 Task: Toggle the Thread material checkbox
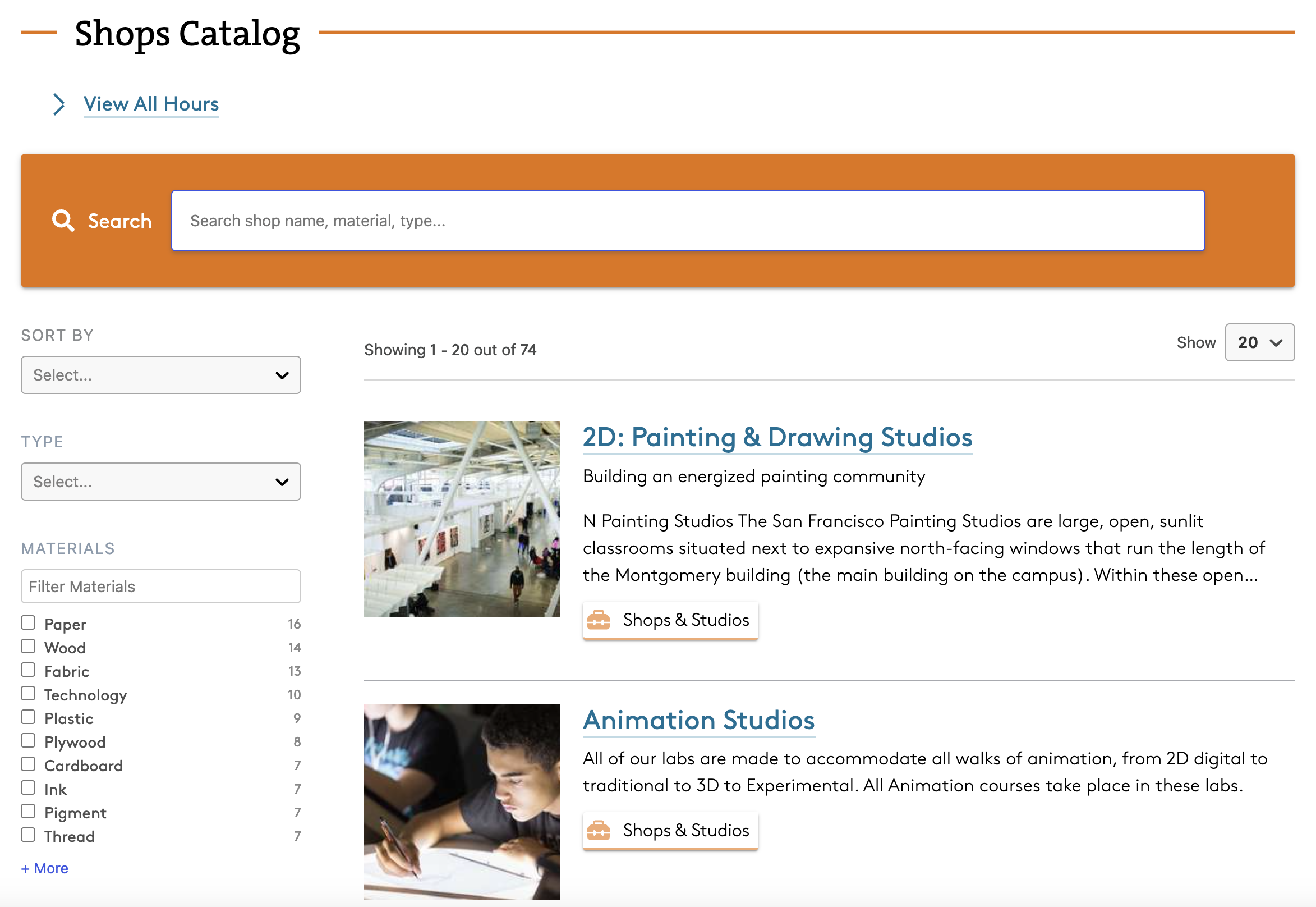click(29, 835)
